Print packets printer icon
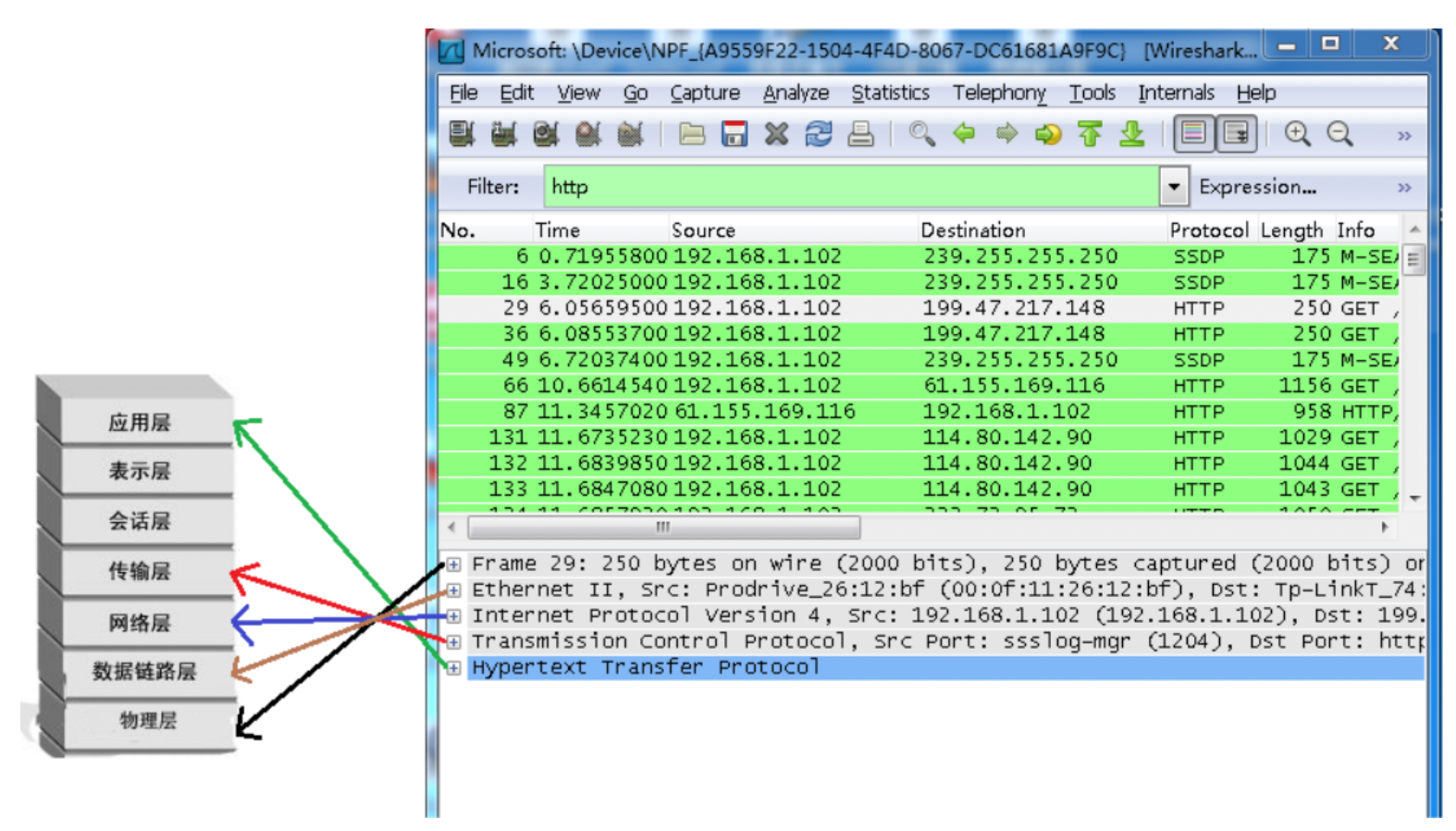This screenshot has width=1456, height=831. 860,134
